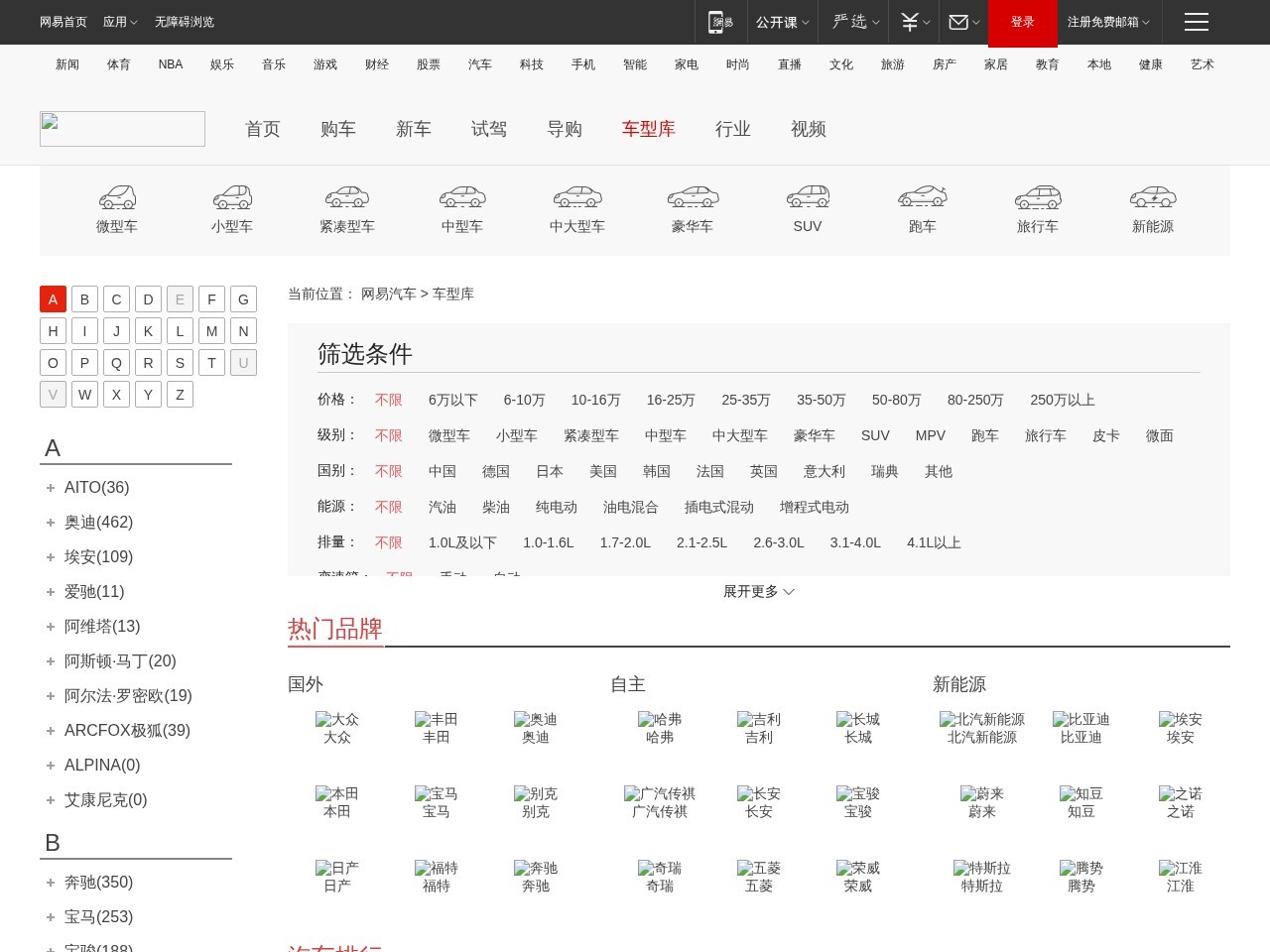The width and height of the screenshot is (1270, 952).
Task: Open the 车型库 nav tab
Action: (x=649, y=129)
